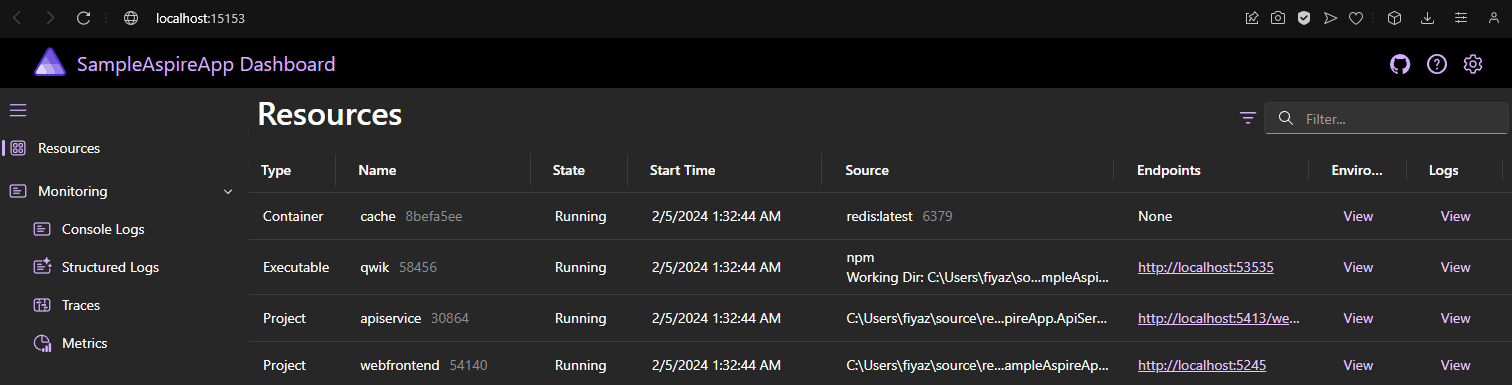Click the SampleAspireApp Dashboard title
Screen dimensions: 1512x385
click(206, 64)
